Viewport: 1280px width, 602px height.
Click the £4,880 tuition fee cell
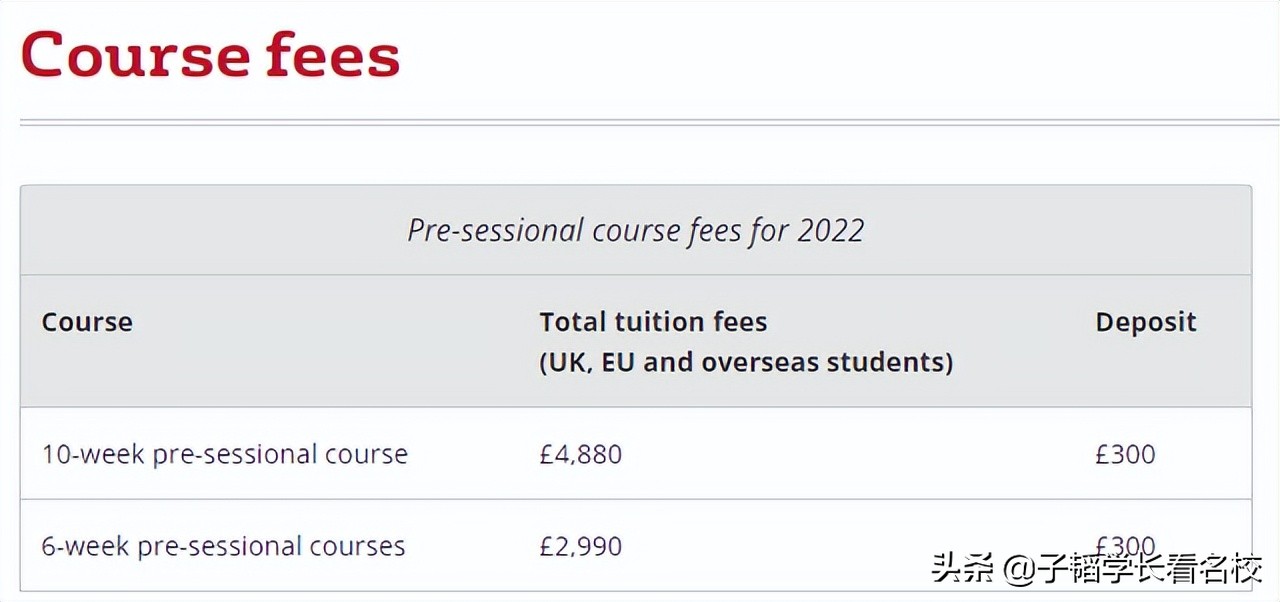(580, 454)
